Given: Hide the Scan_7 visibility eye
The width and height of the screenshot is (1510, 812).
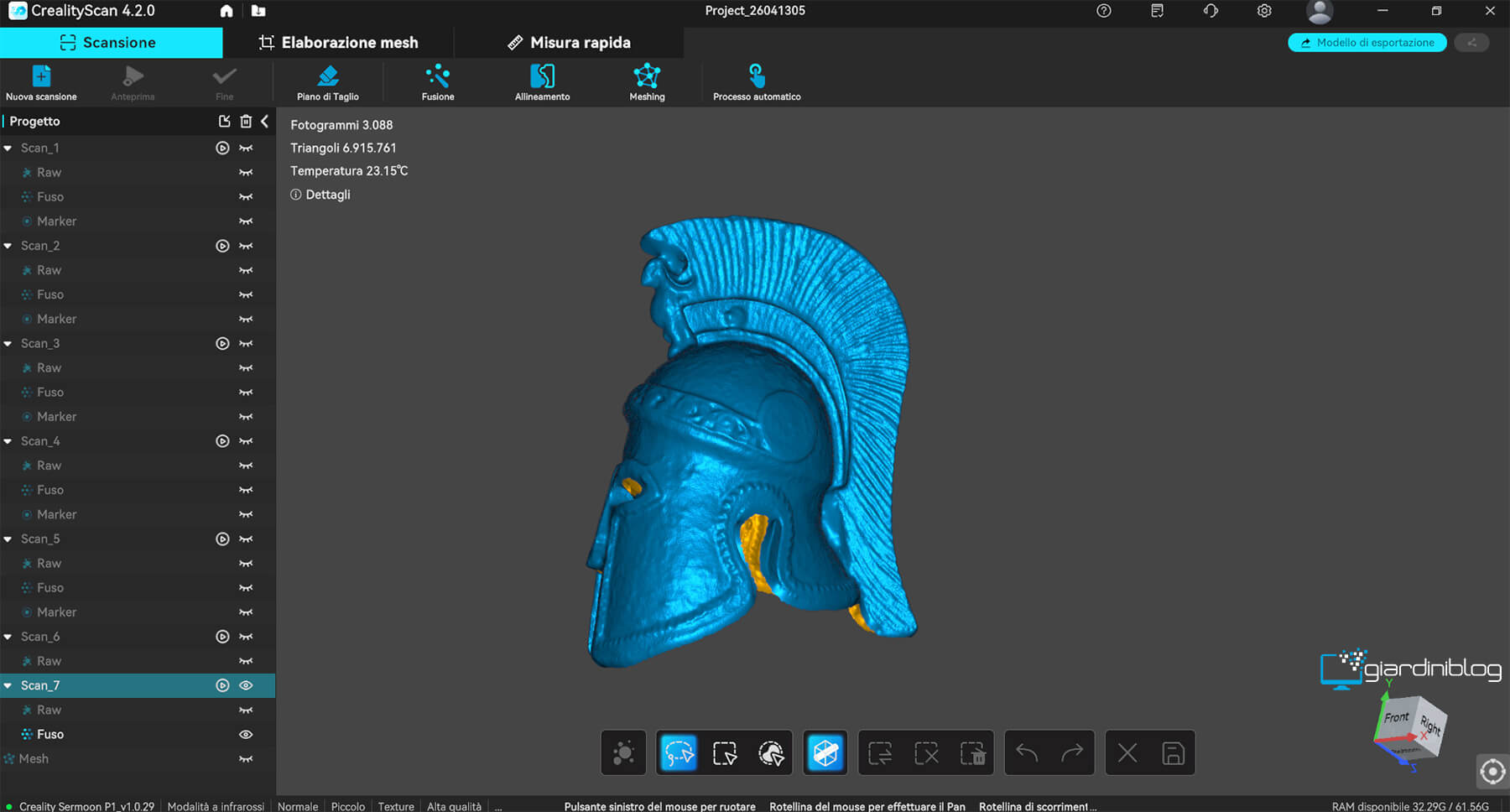Looking at the screenshot, I should coord(246,685).
